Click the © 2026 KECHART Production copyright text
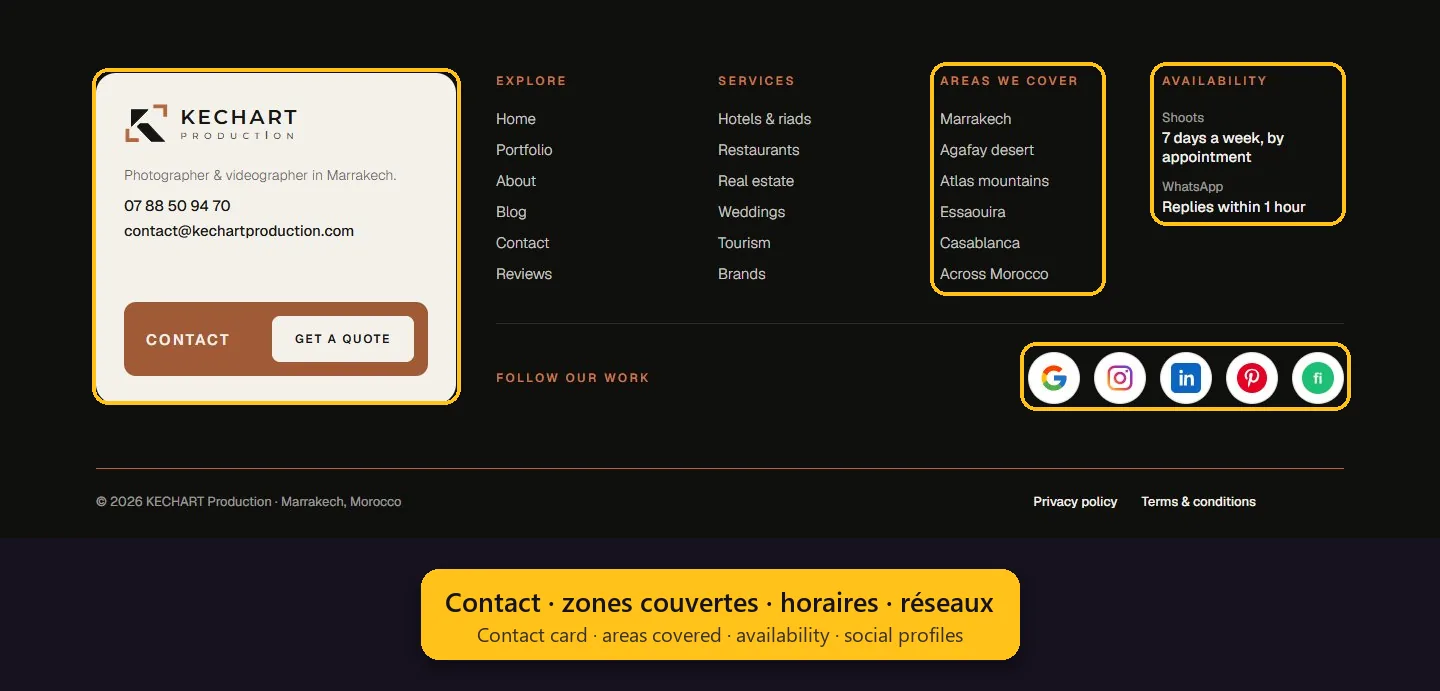 point(249,502)
